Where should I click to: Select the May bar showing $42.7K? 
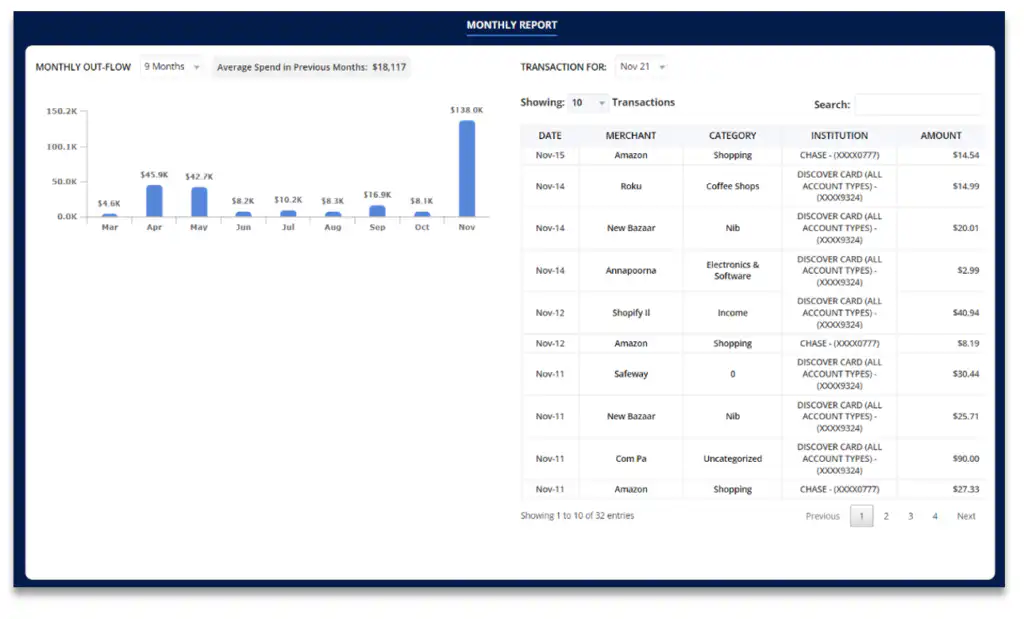click(x=199, y=202)
